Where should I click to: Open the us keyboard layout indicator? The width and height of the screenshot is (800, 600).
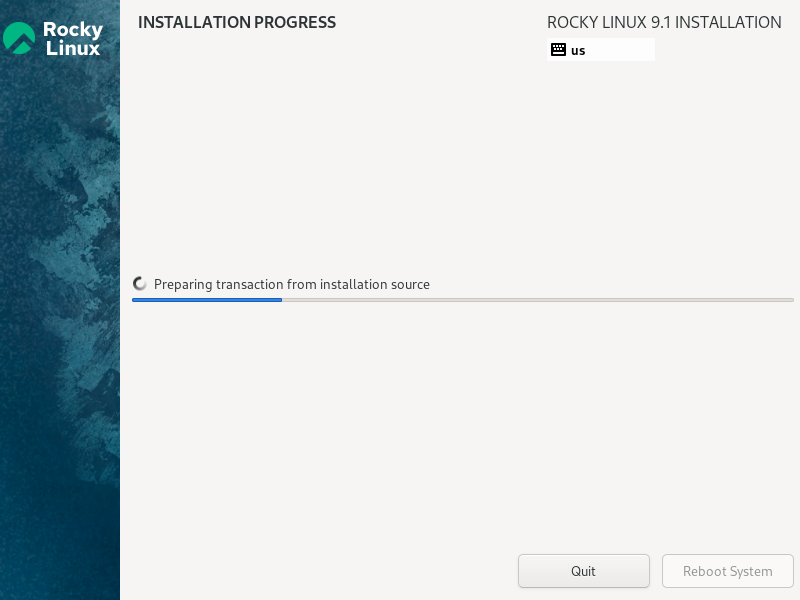[601, 49]
